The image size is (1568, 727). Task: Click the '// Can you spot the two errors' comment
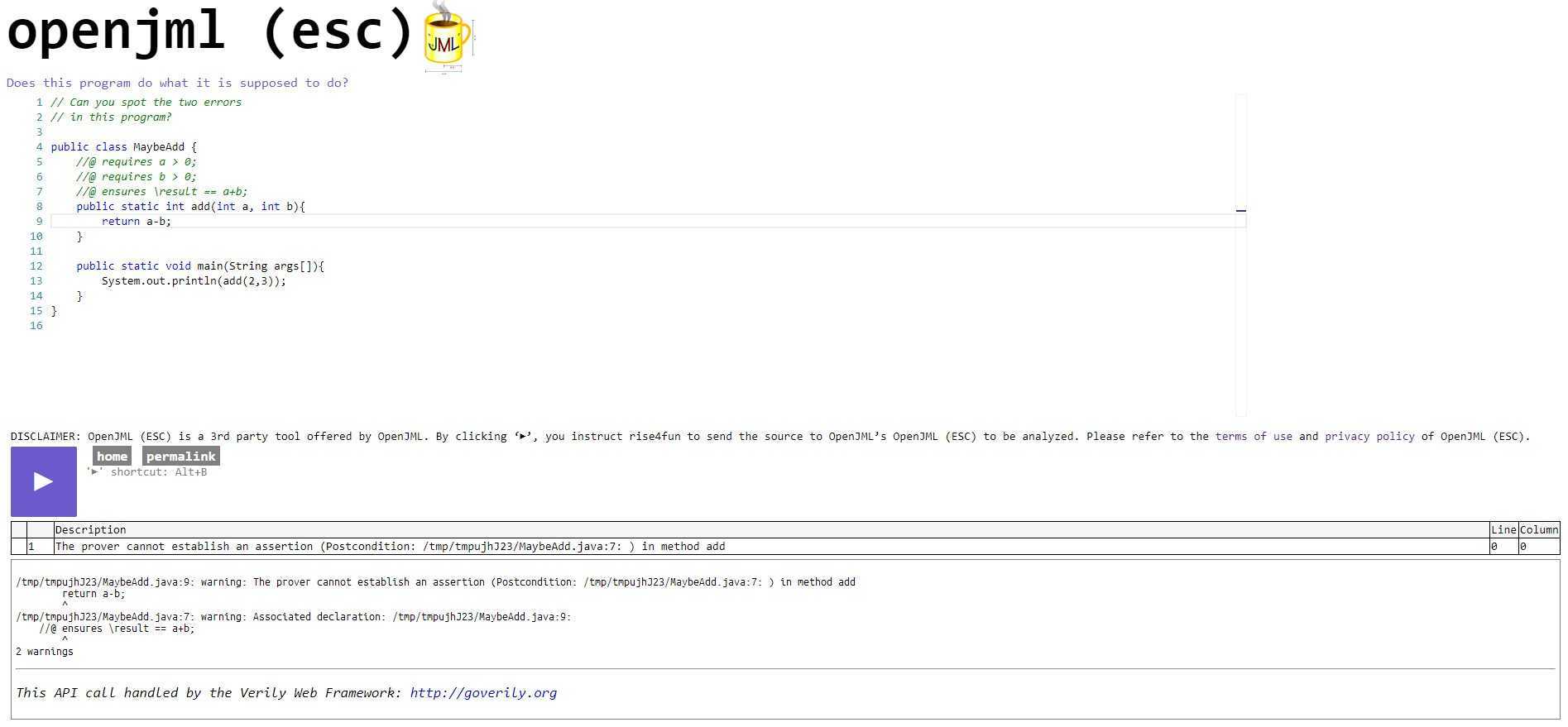click(146, 103)
